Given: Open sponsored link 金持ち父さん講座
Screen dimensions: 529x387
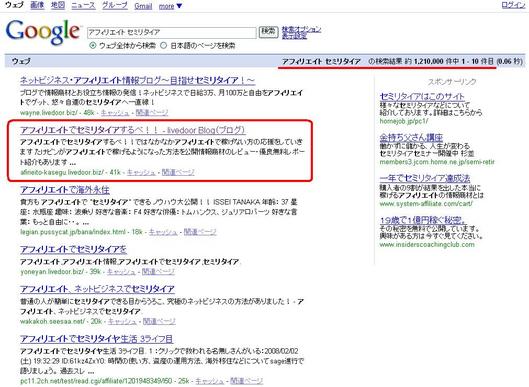Looking at the screenshot, I should (411, 137).
